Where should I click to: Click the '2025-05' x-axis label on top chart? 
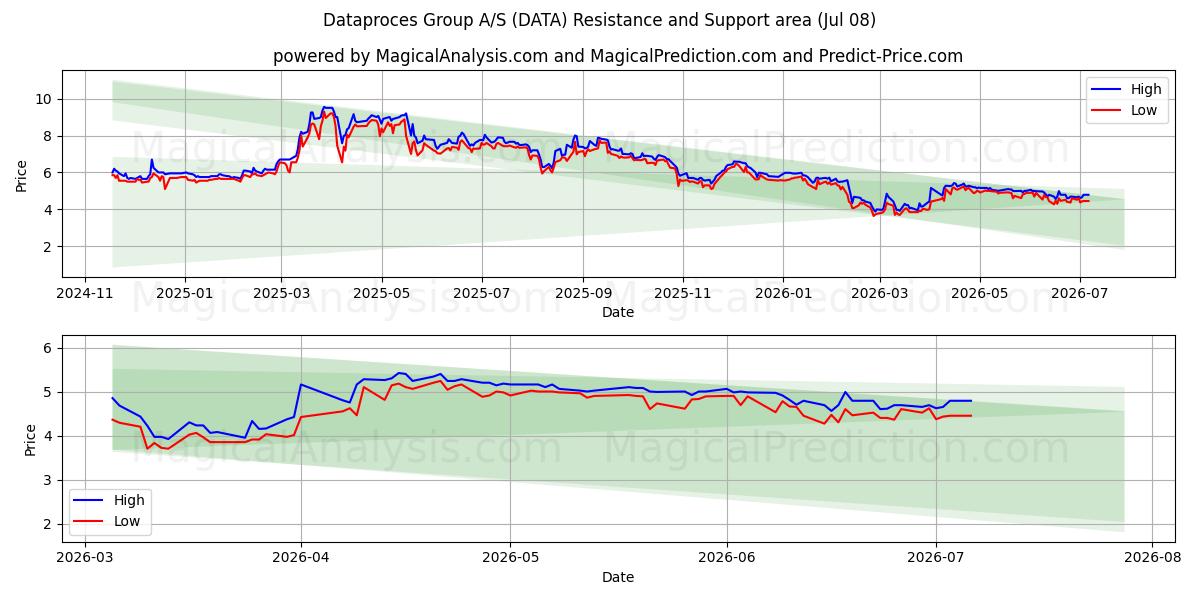click(382, 295)
